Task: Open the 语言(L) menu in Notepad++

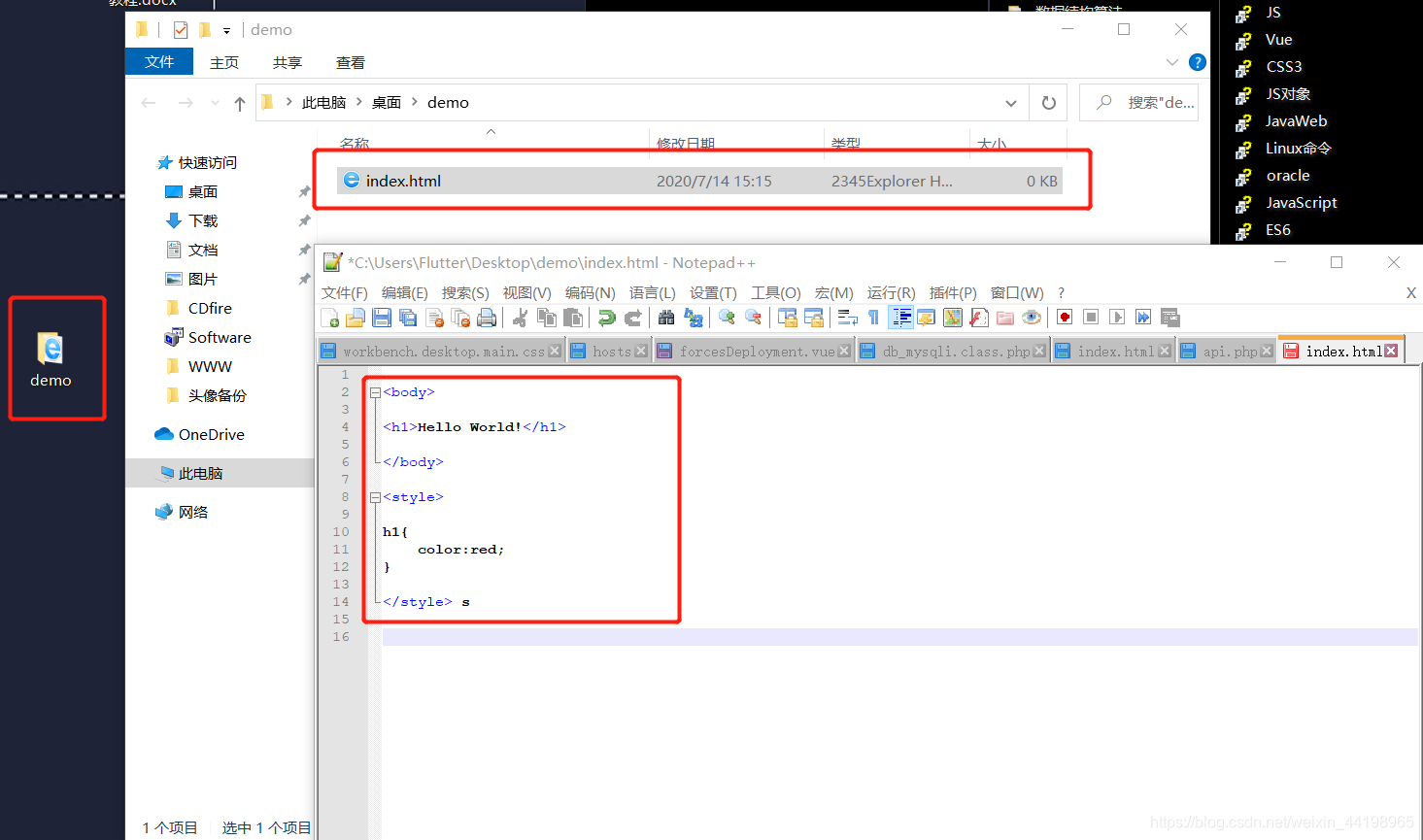Action: [652, 292]
